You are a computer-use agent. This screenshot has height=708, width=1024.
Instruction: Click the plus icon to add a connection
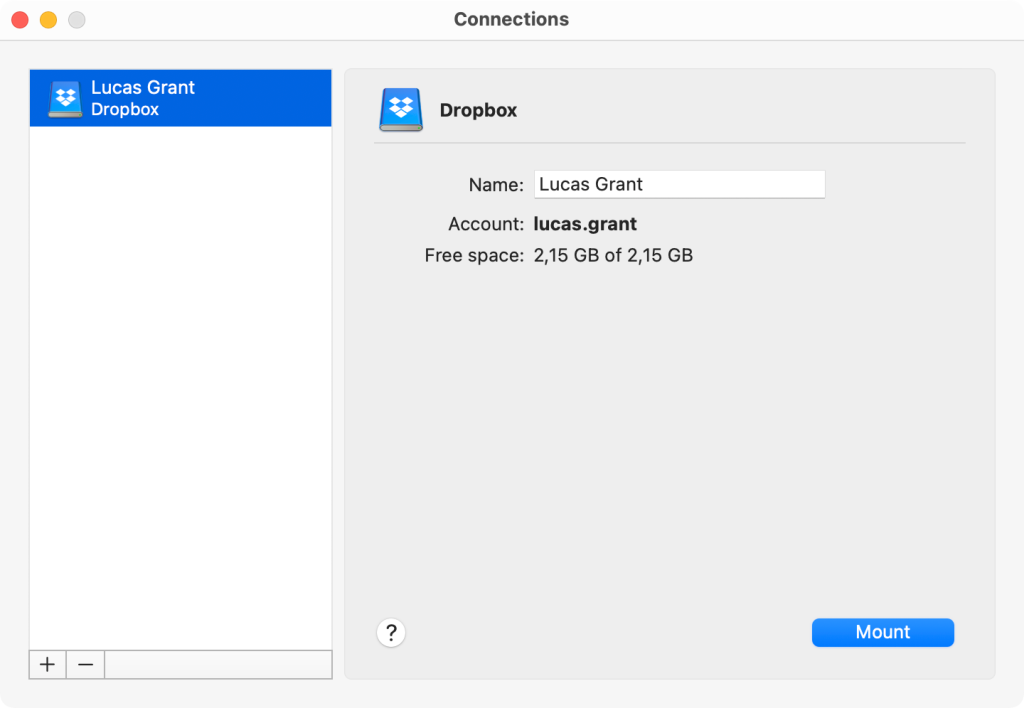pos(46,664)
